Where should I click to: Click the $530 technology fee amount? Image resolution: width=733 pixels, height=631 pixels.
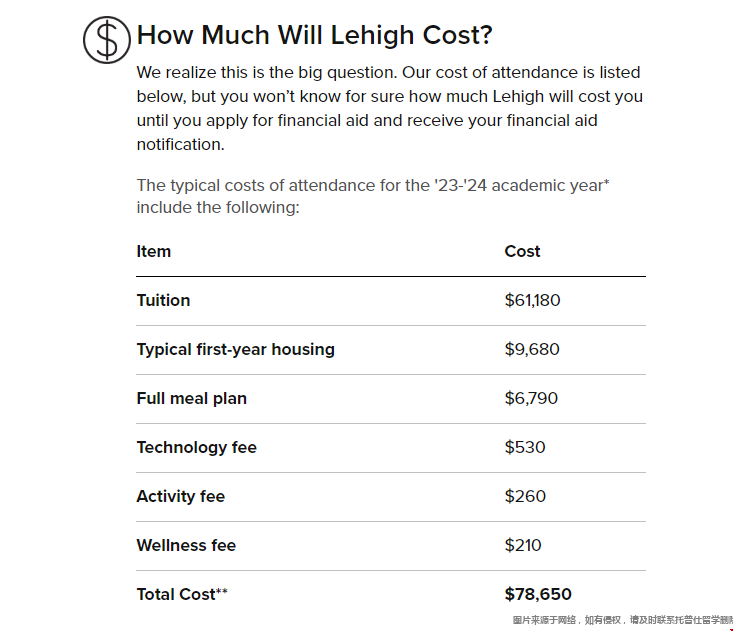[x=525, y=447]
